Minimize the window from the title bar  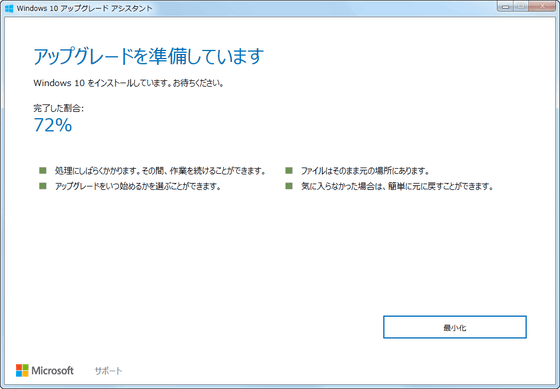coord(505,6)
